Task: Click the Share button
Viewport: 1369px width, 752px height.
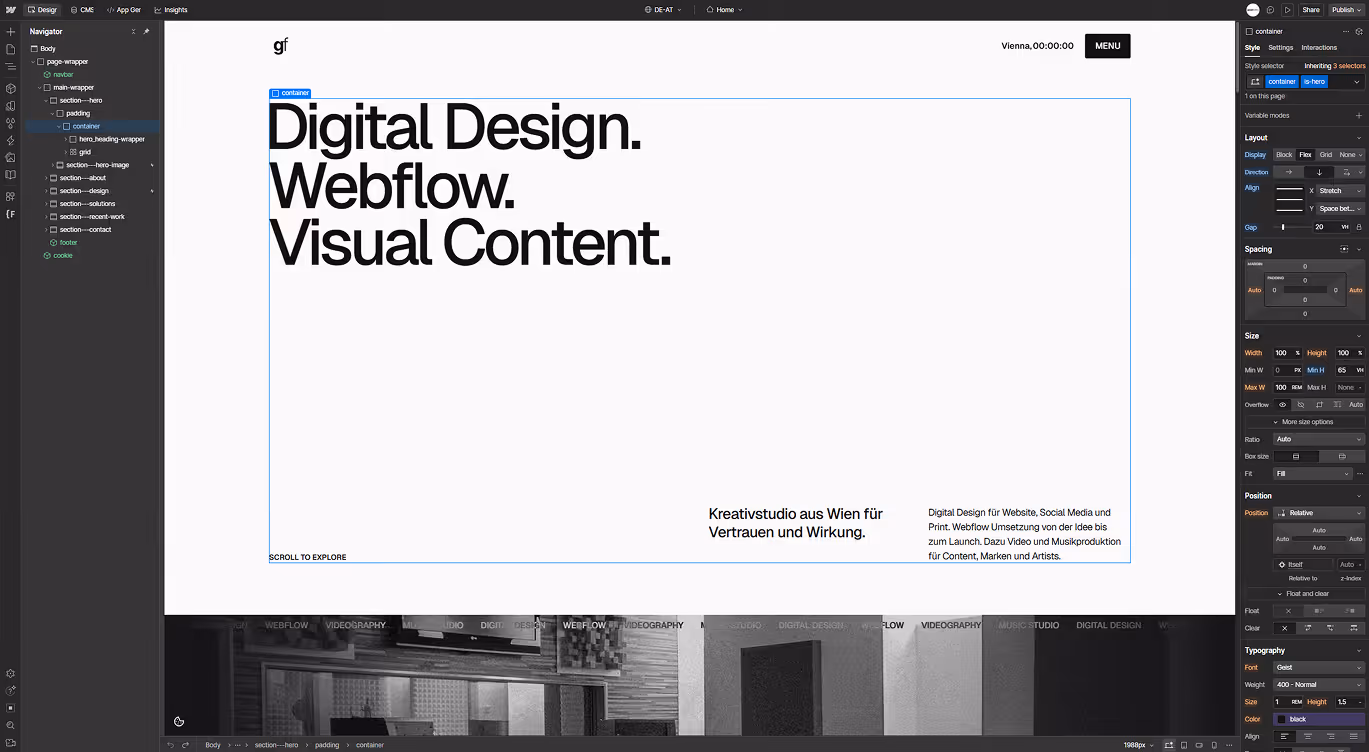Action: [1311, 9]
